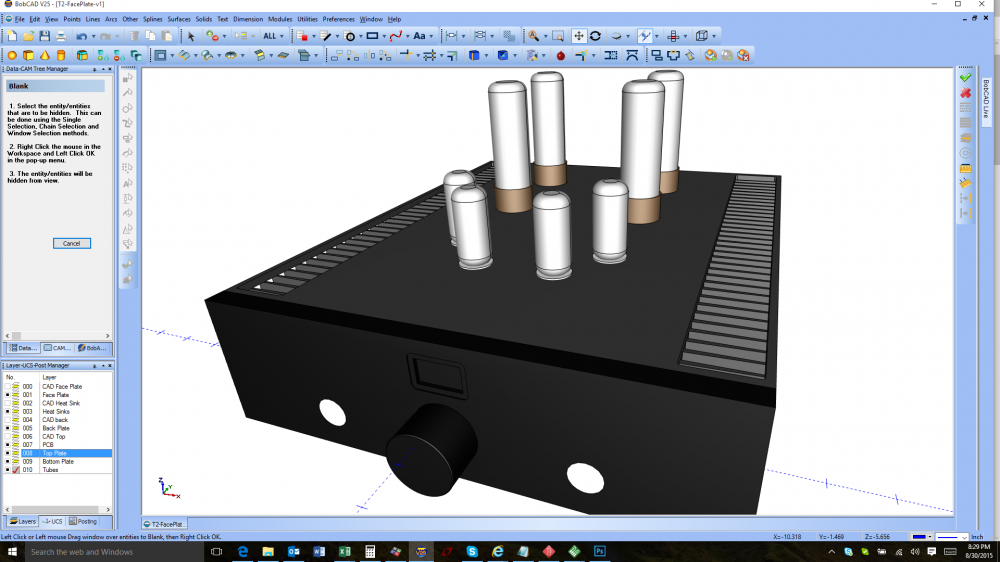The image size is (1000, 562).
Task: Switch to the UCS tab
Action: [55, 521]
